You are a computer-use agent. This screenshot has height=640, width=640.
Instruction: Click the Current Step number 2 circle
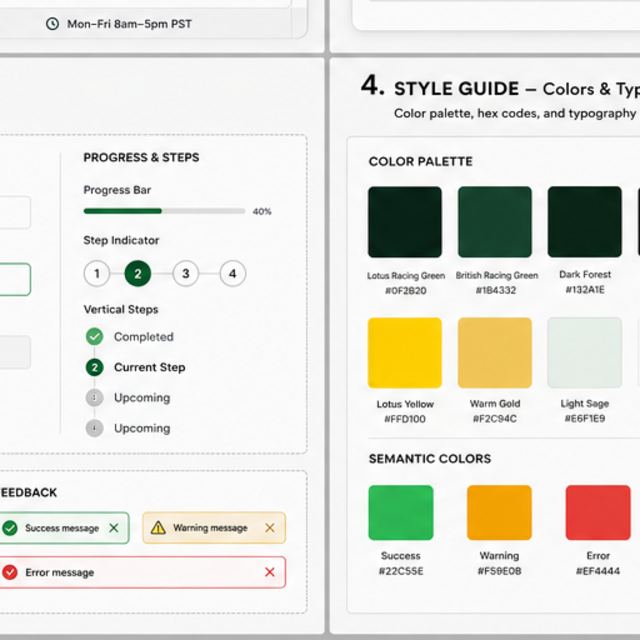coord(94,367)
